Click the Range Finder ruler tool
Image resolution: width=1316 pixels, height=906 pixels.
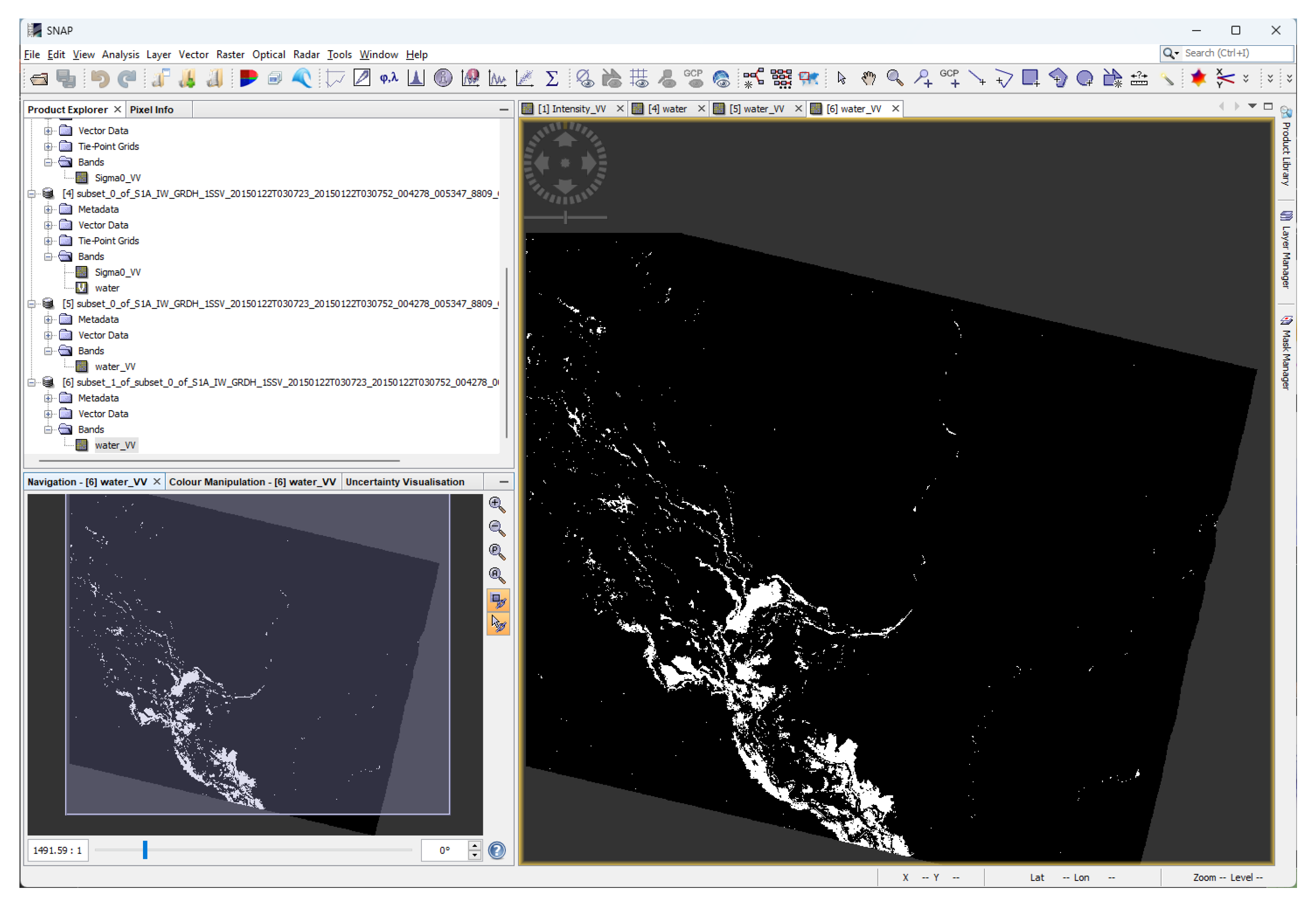coord(1139,79)
